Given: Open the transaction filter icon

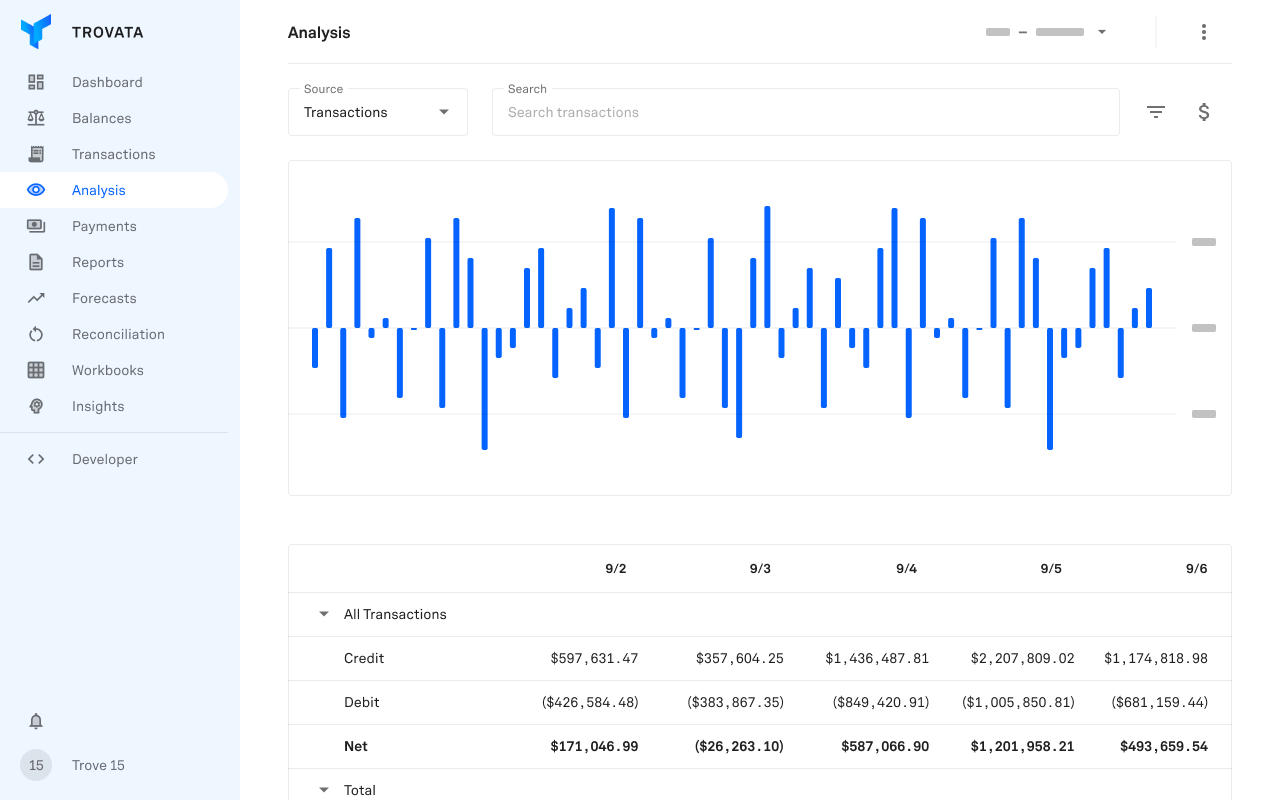Looking at the screenshot, I should 1155,112.
